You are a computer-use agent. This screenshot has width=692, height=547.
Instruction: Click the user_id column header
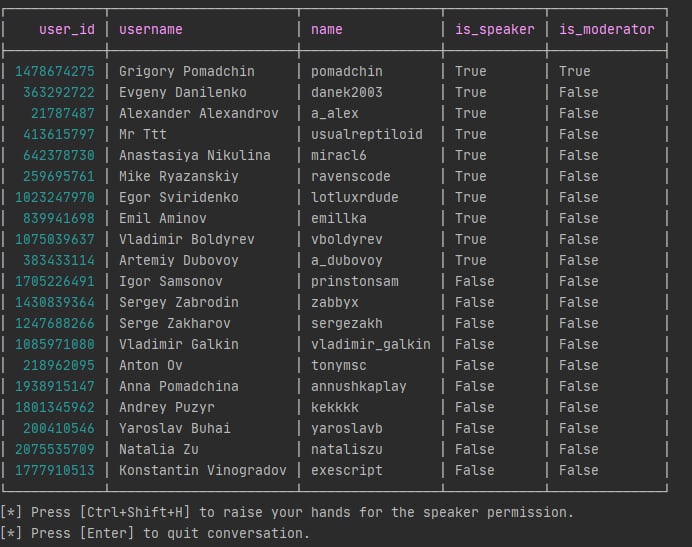pos(67,29)
